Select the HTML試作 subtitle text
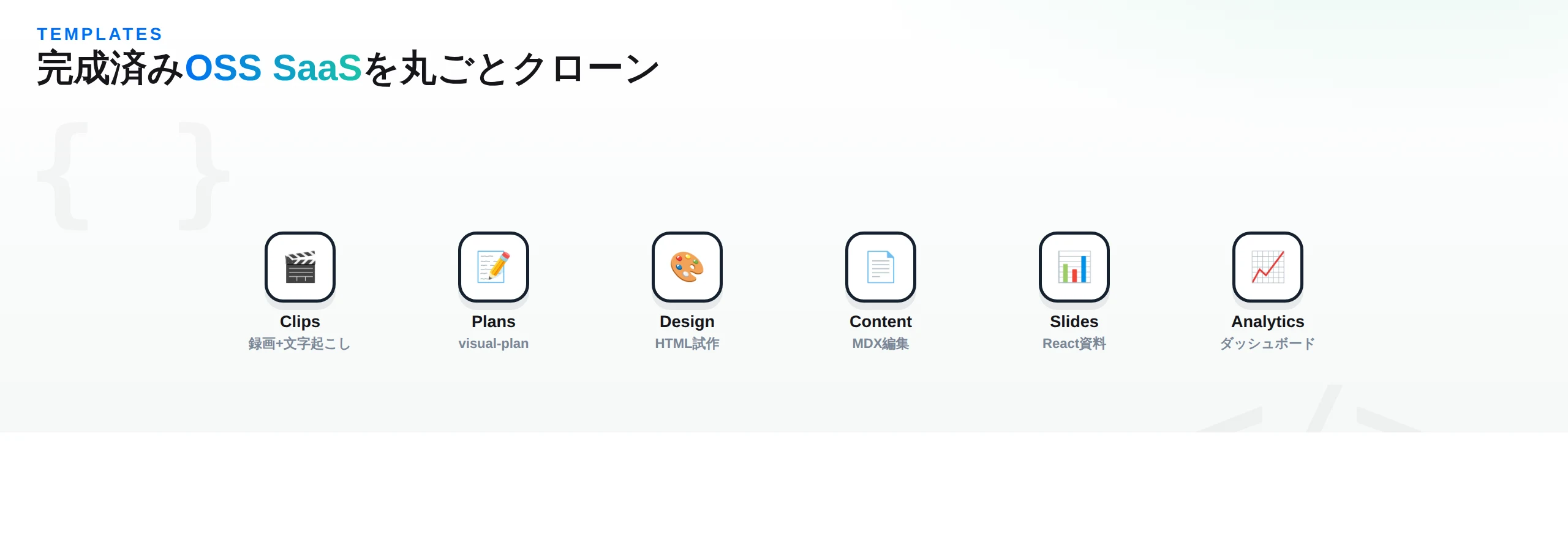Viewport: 1568px width, 539px height. (687, 344)
